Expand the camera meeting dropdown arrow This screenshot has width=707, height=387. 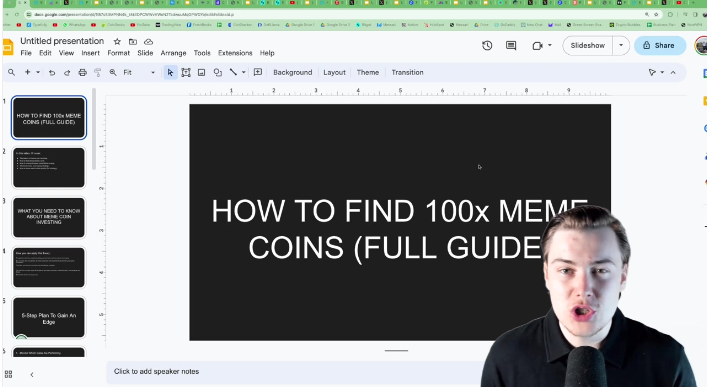coord(550,46)
